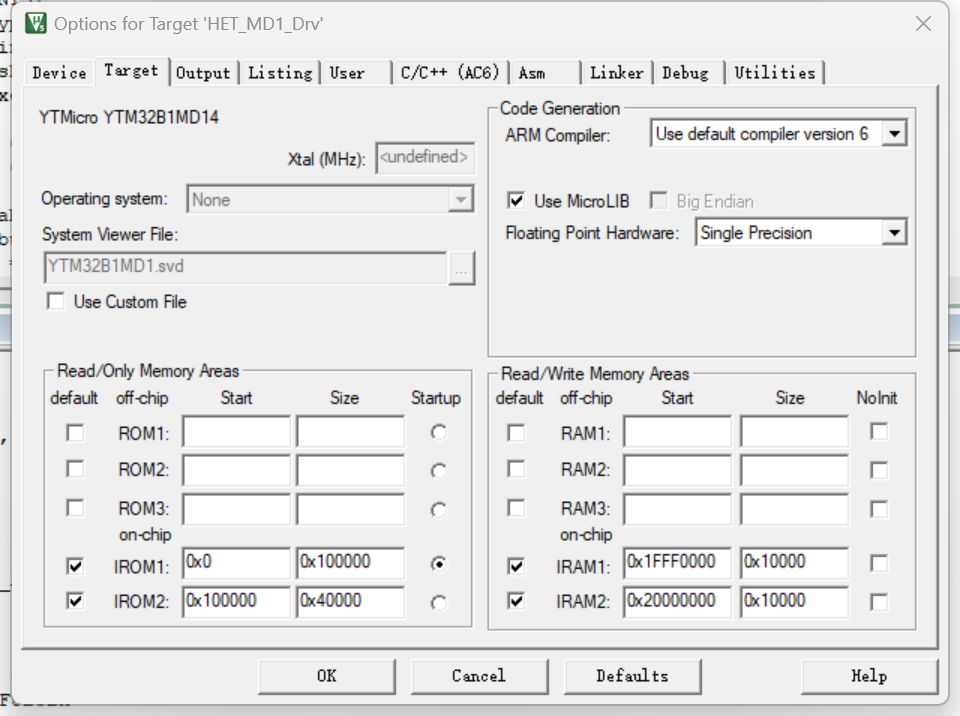Enable the IRAM1 NoInit checkbox
The height and width of the screenshot is (716, 960).
tap(879, 563)
